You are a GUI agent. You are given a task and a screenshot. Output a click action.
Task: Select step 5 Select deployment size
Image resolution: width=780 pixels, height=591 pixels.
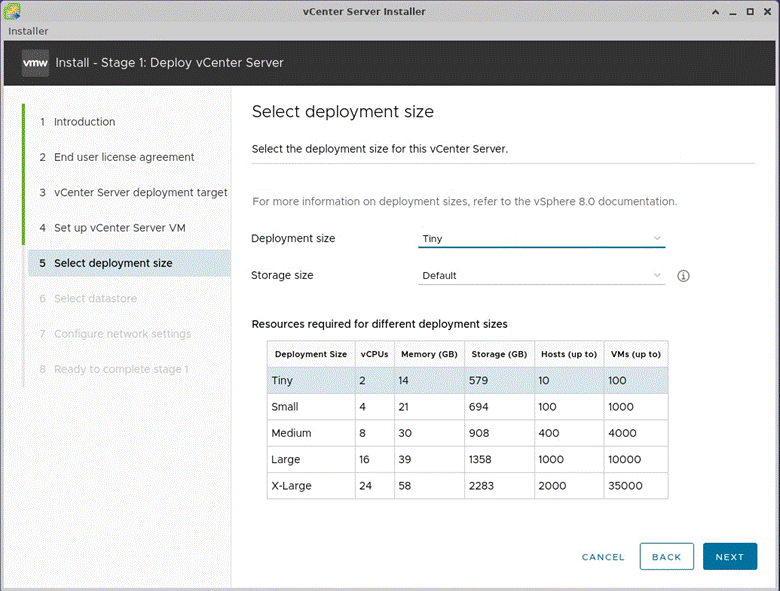[129, 263]
